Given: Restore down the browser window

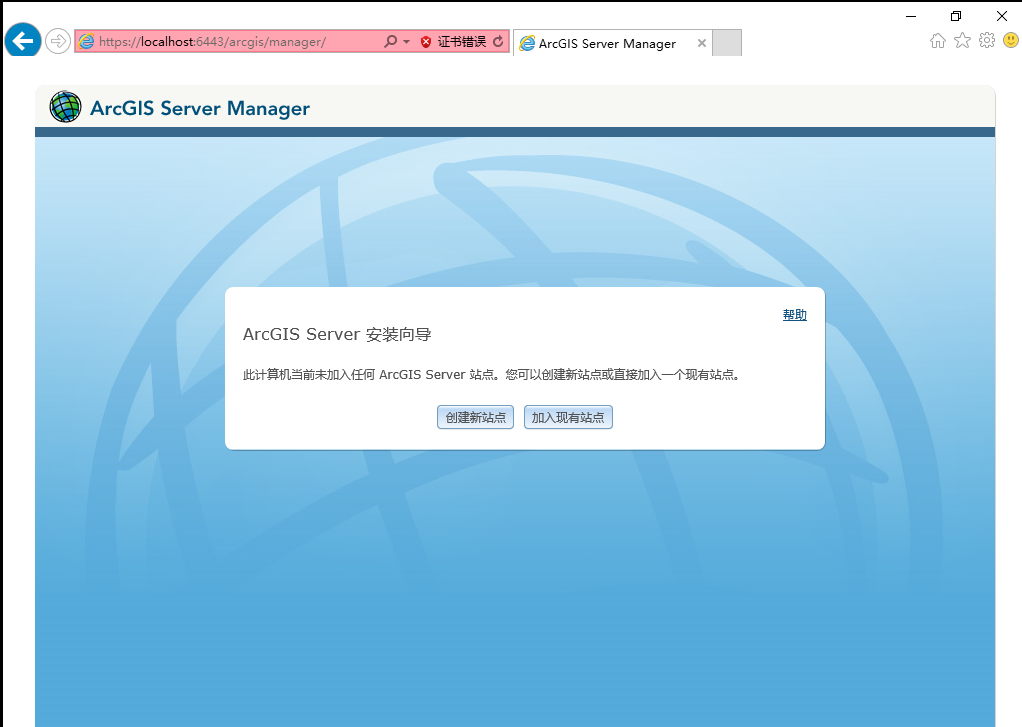Looking at the screenshot, I should 956,16.
